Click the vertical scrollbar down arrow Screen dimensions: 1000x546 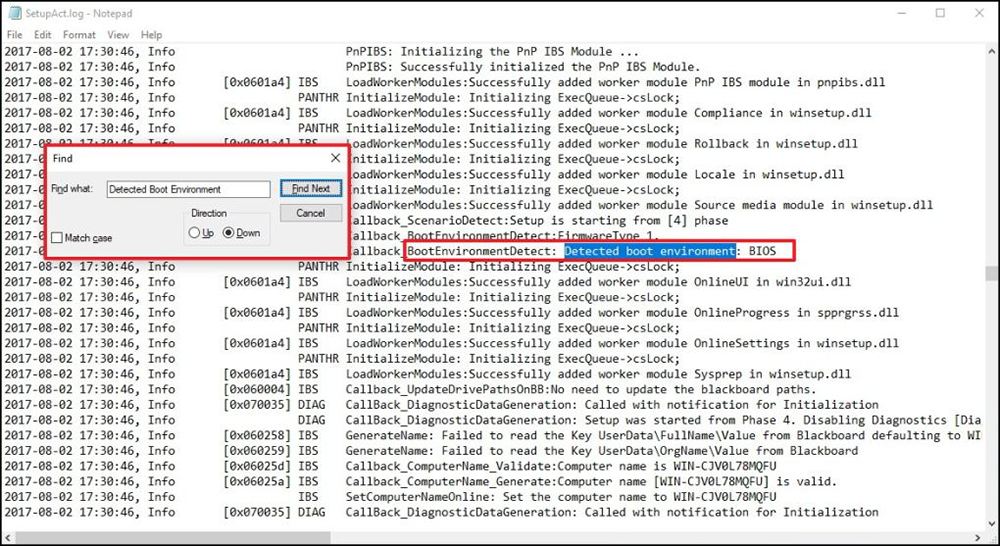tap(990, 525)
